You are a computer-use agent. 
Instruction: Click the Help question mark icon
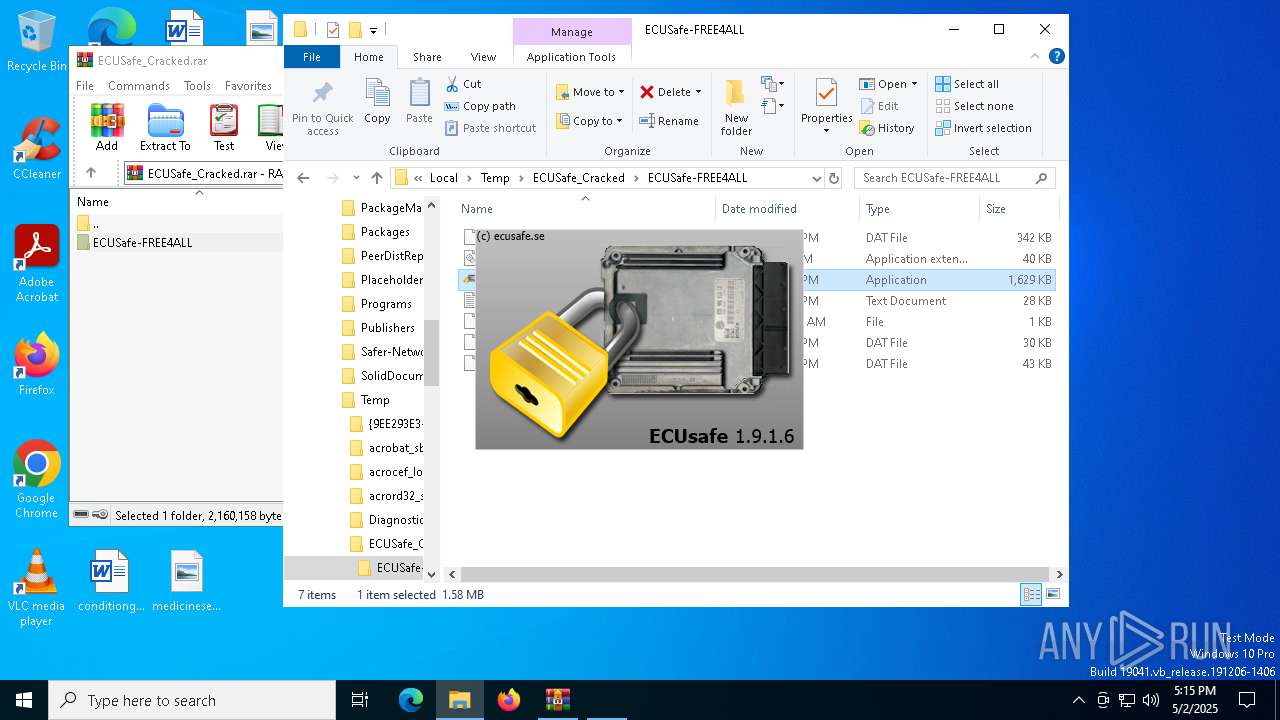coord(1056,57)
